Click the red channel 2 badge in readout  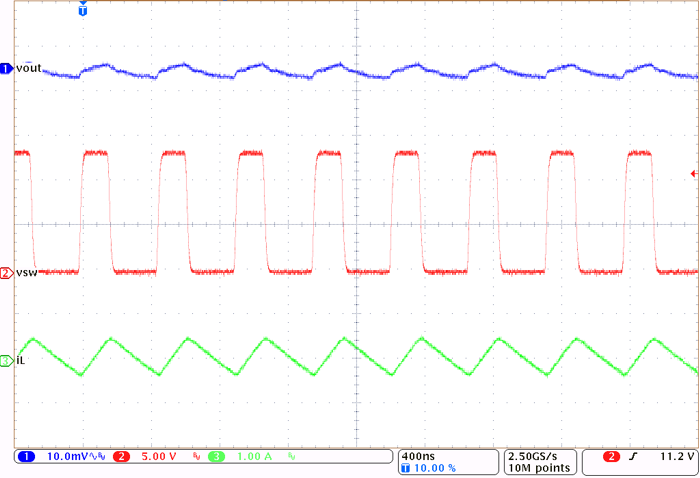click(x=122, y=456)
